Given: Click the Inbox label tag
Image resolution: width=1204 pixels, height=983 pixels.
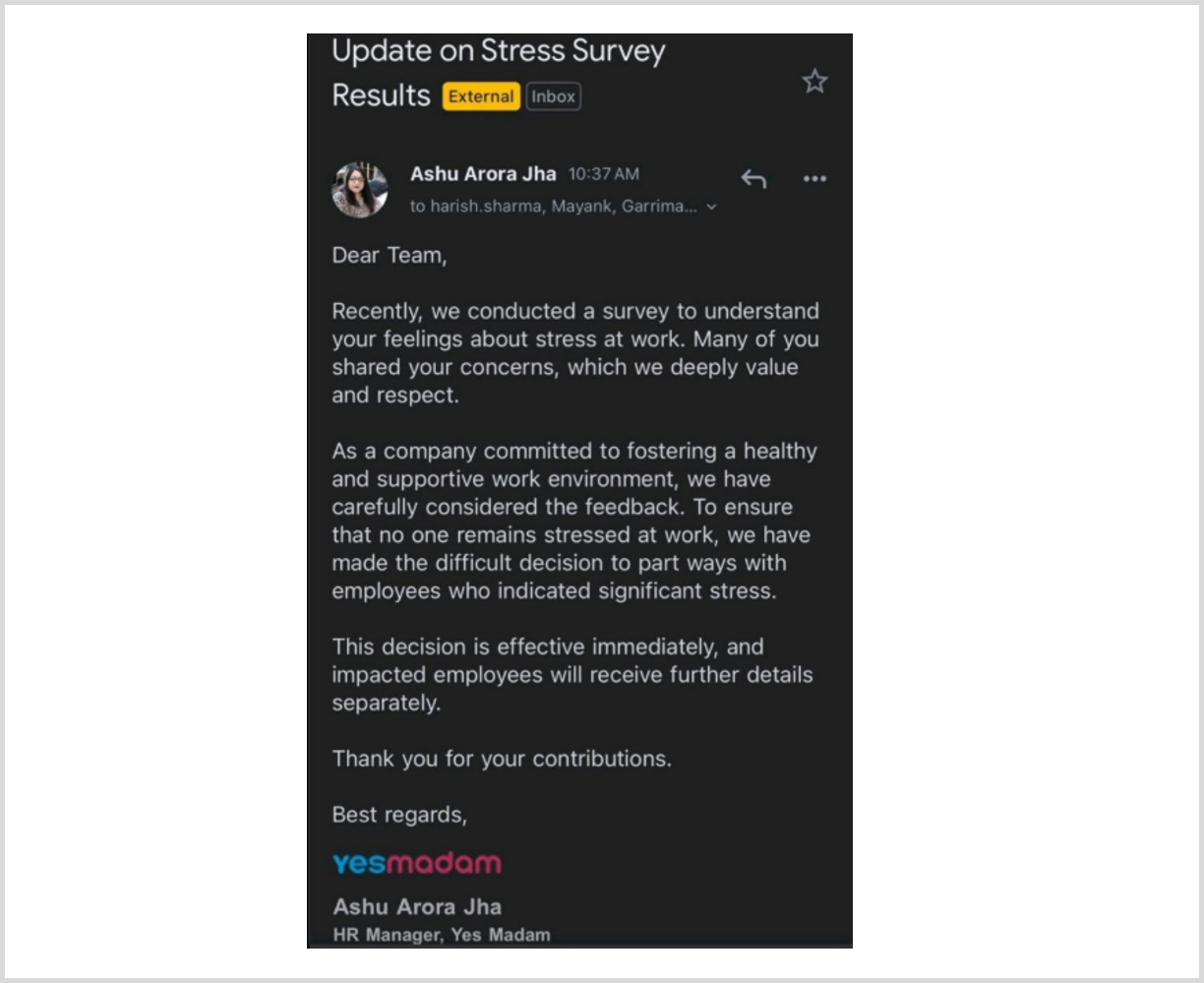Looking at the screenshot, I should (553, 96).
